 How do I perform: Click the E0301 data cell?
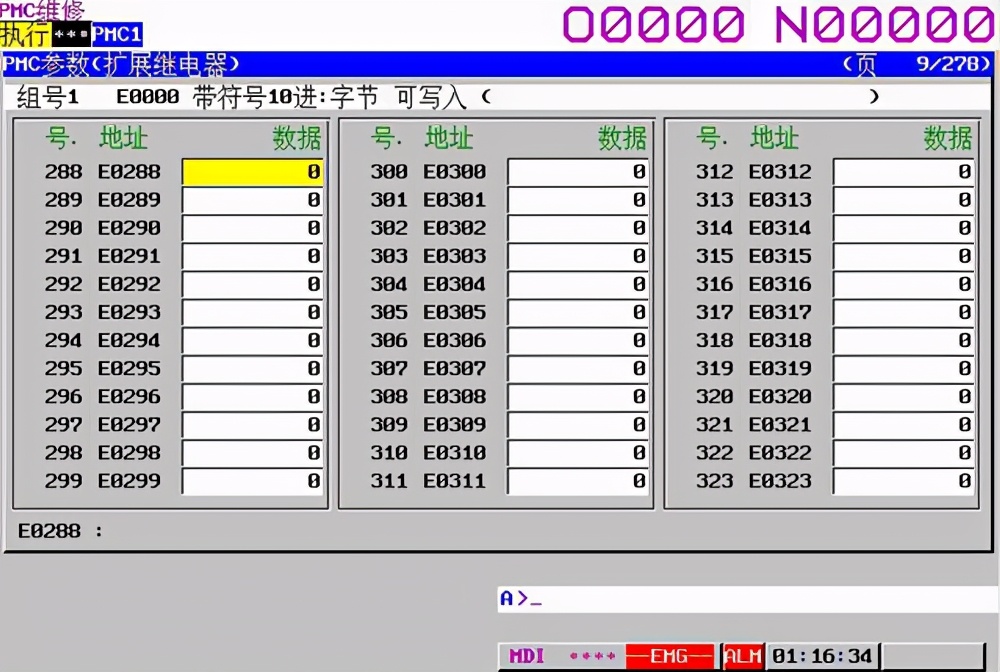[578, 200]
